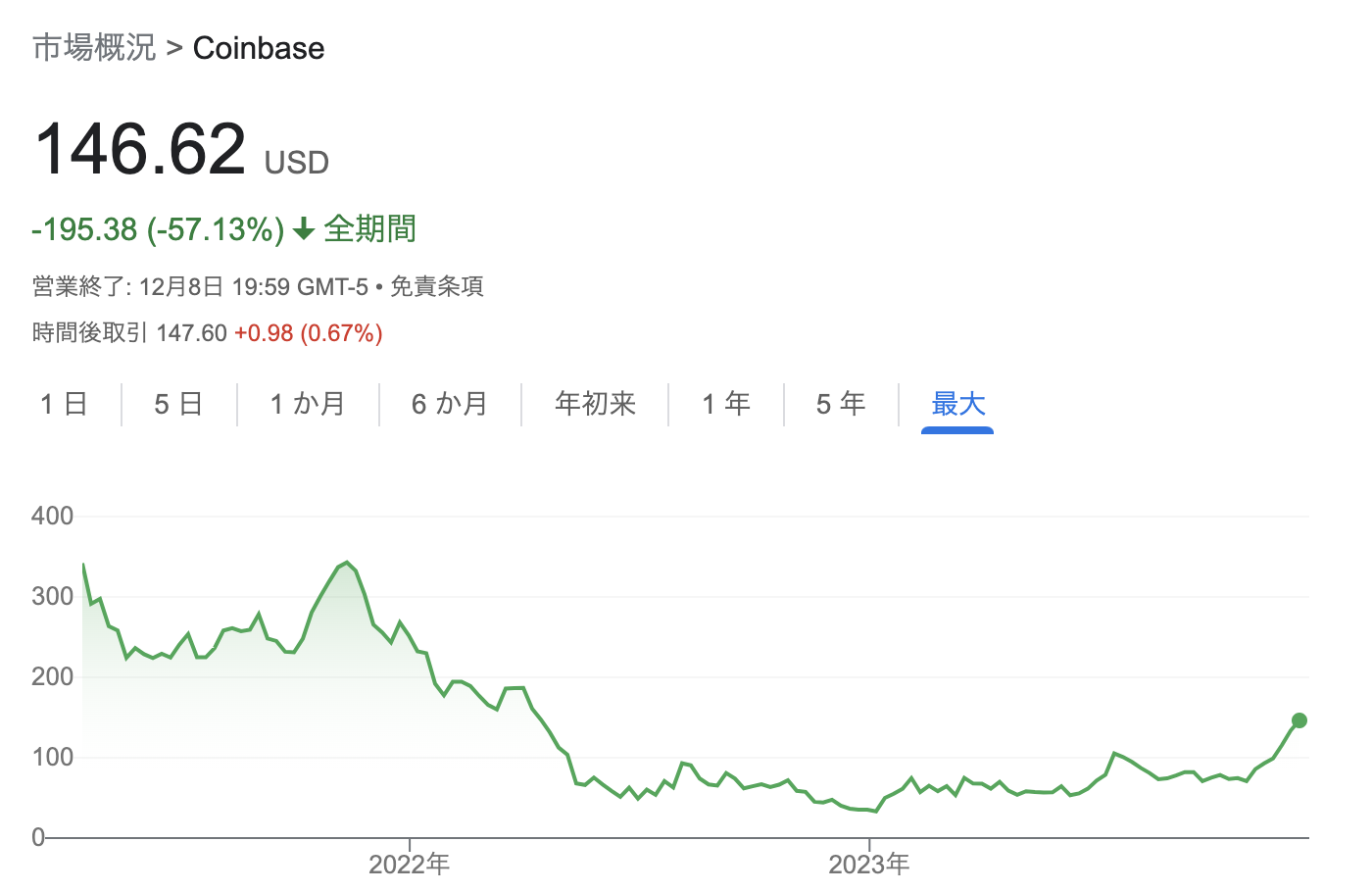Select the 5日 chart period

click(178, 403)
